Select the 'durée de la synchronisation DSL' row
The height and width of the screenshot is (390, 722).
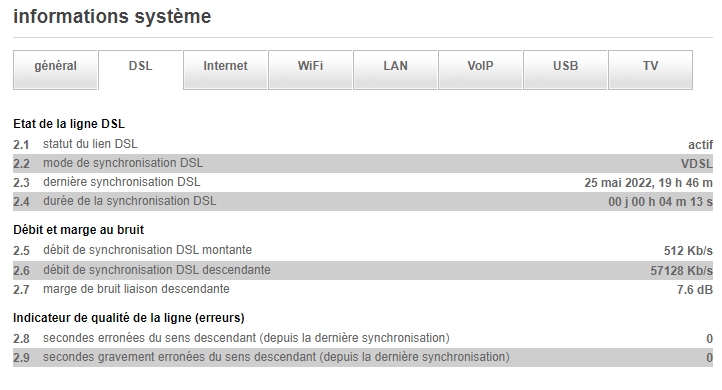[x=363, y=202]
